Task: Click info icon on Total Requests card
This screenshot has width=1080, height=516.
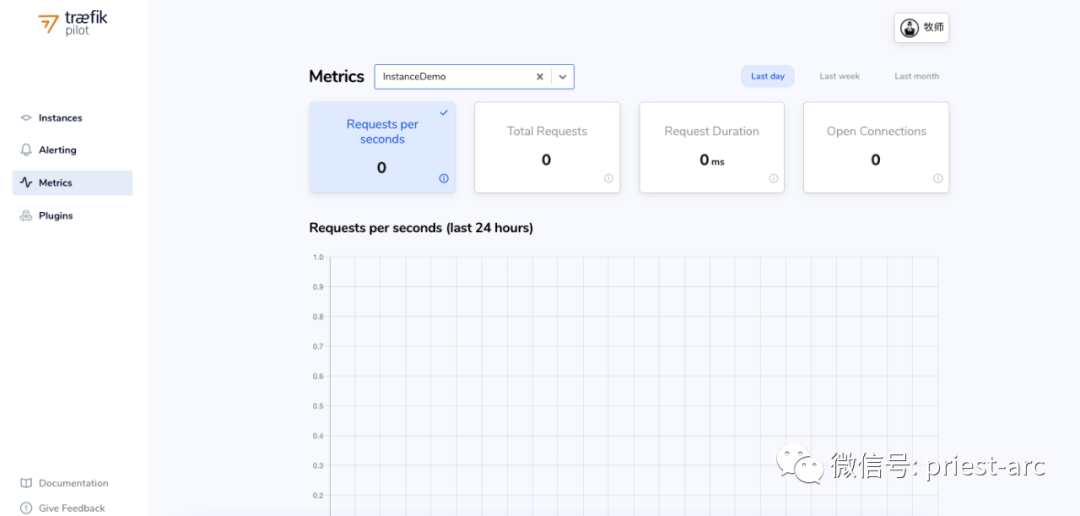Action: 608,179
